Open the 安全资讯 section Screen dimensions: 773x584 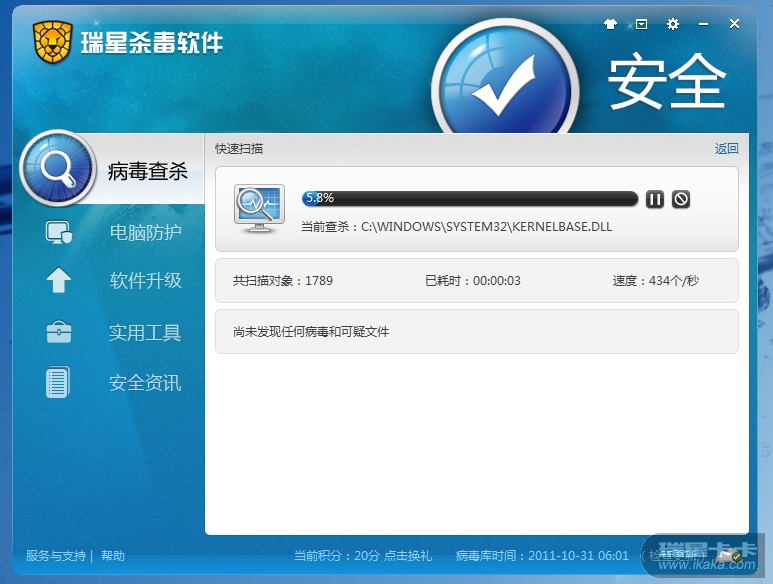point(145,383)
